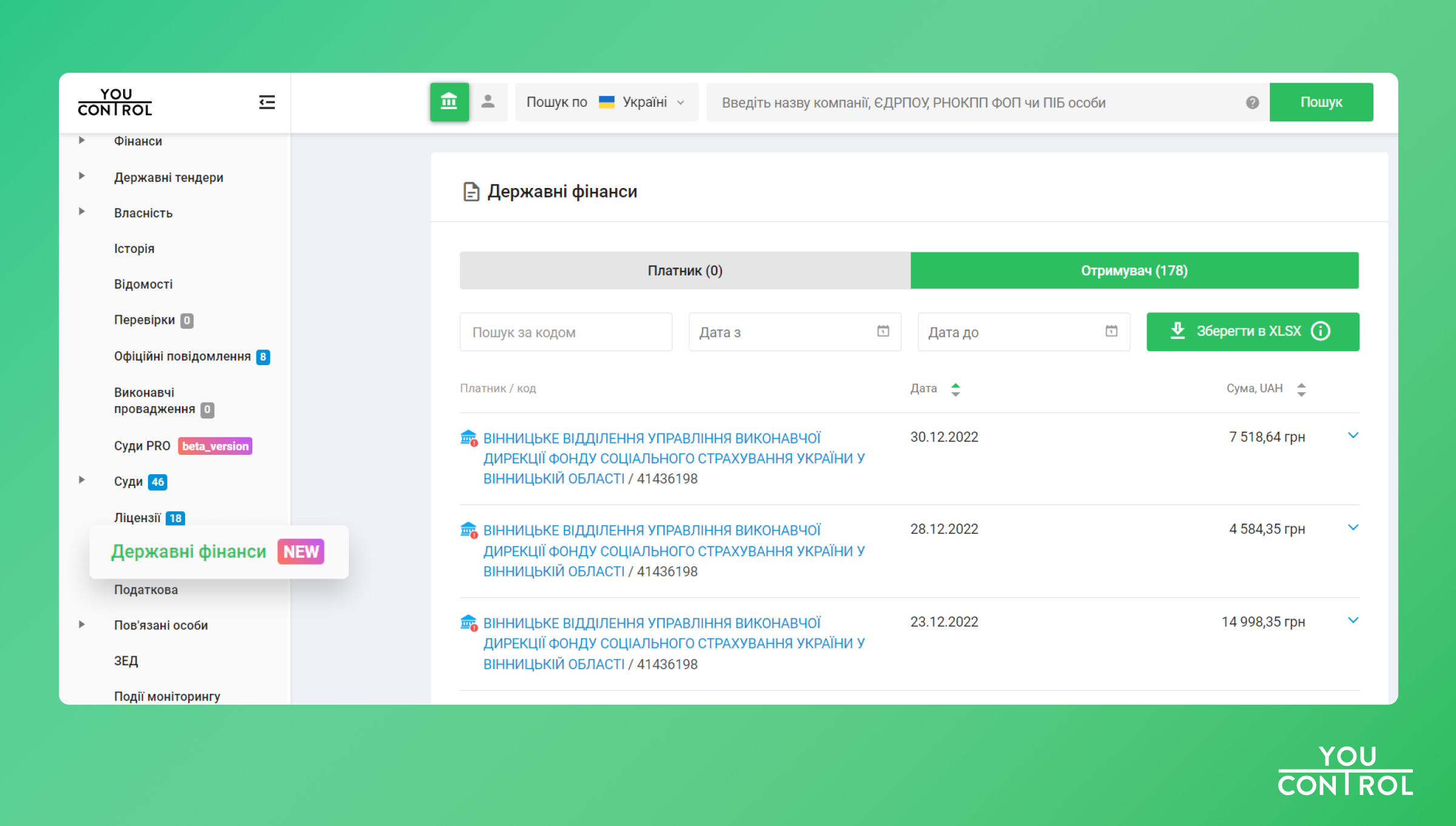Click info icon on Зберегти в XLSX button
The width and height of the screenshot is (1456, 826).
point(1321,331)
